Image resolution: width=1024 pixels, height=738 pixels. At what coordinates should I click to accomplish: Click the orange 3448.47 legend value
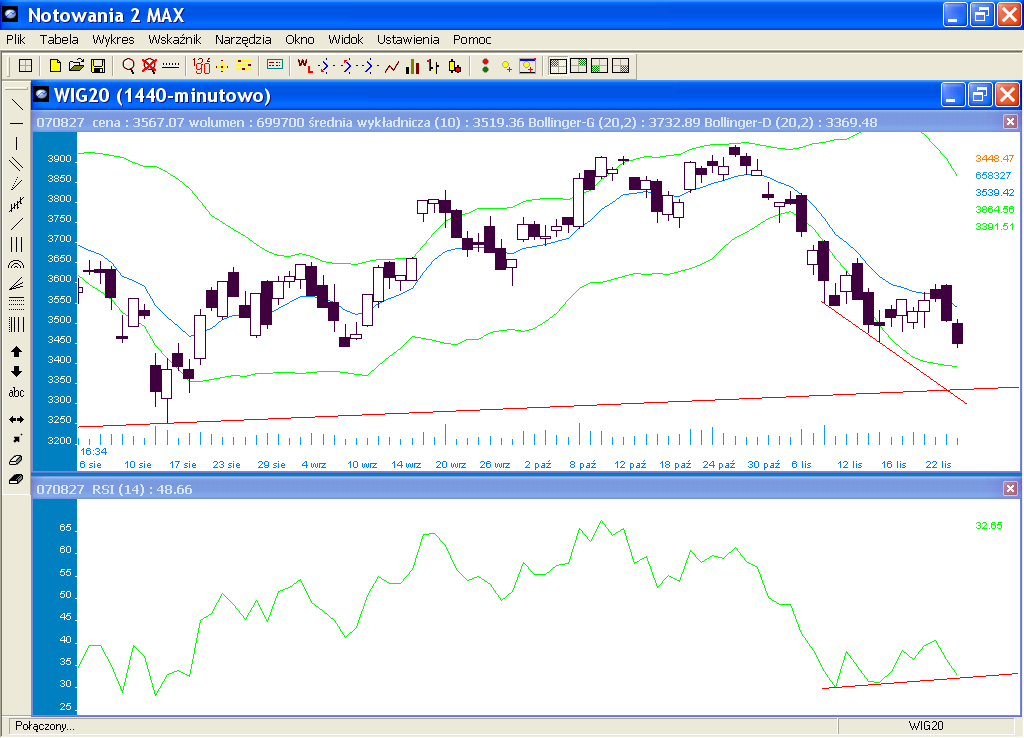point(995,159)
